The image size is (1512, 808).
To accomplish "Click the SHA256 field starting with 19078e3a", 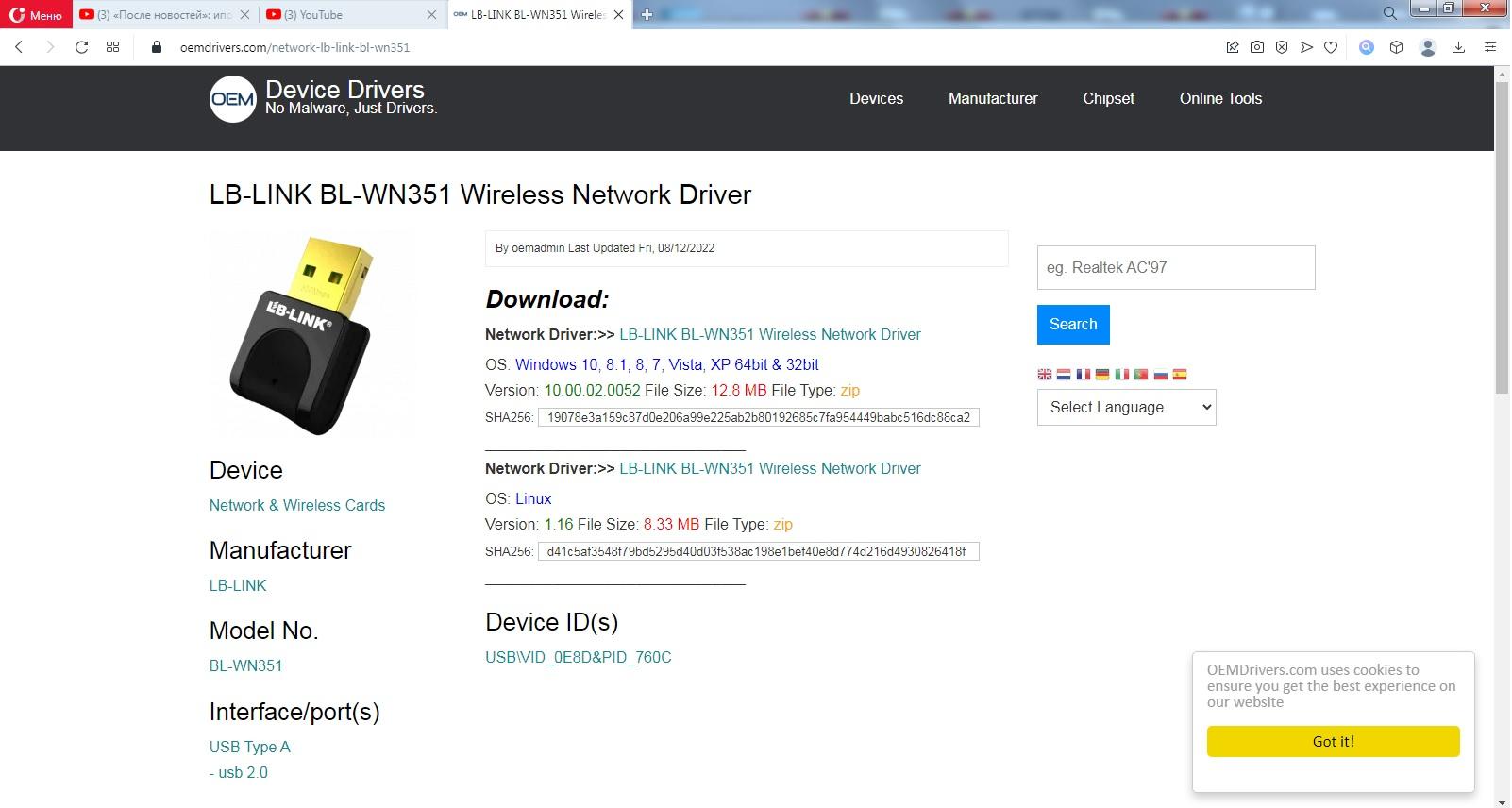I will pyautogui.click(x=759, y=417).
